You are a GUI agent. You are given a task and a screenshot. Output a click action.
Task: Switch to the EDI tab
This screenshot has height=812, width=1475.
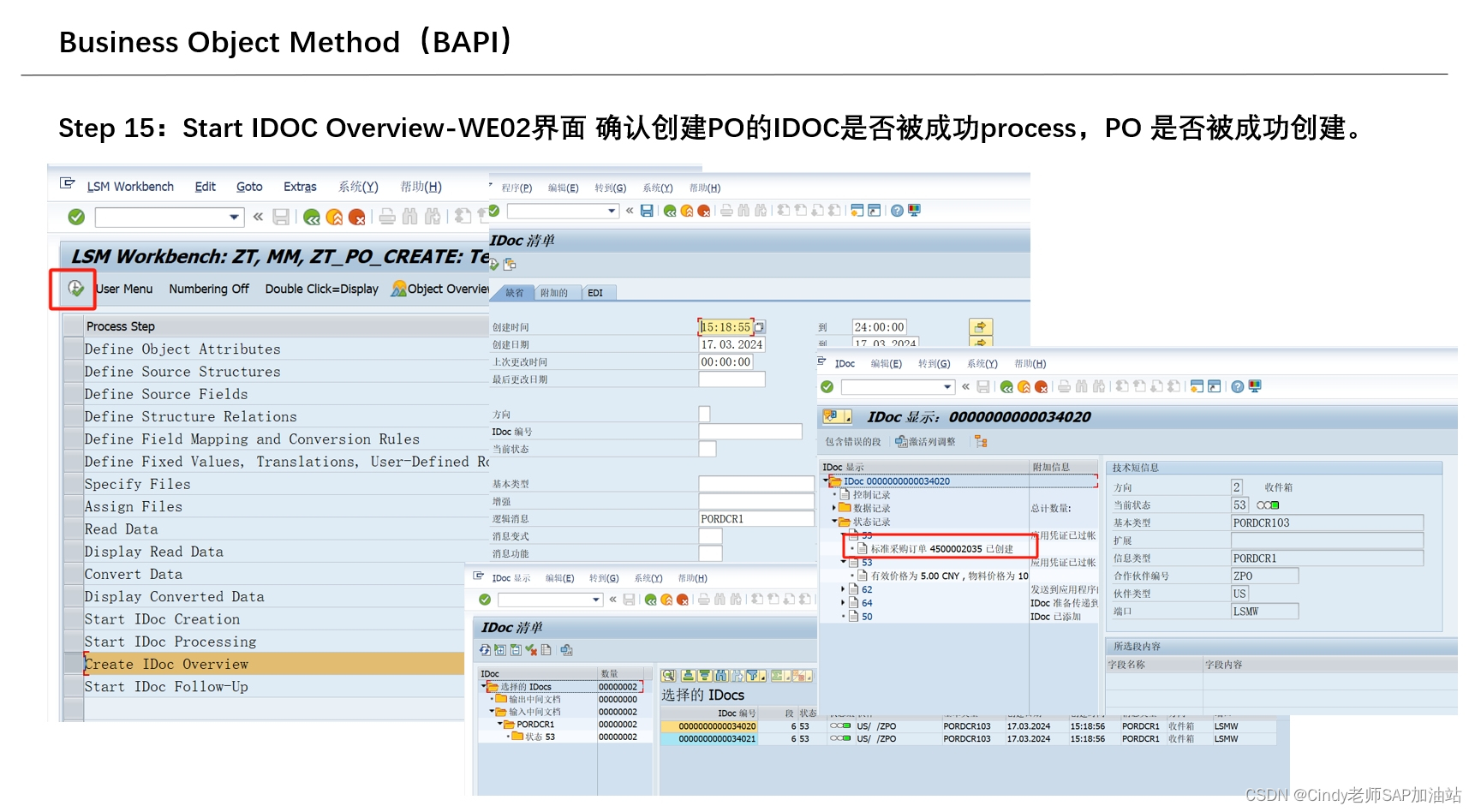[x=596, y=292]
